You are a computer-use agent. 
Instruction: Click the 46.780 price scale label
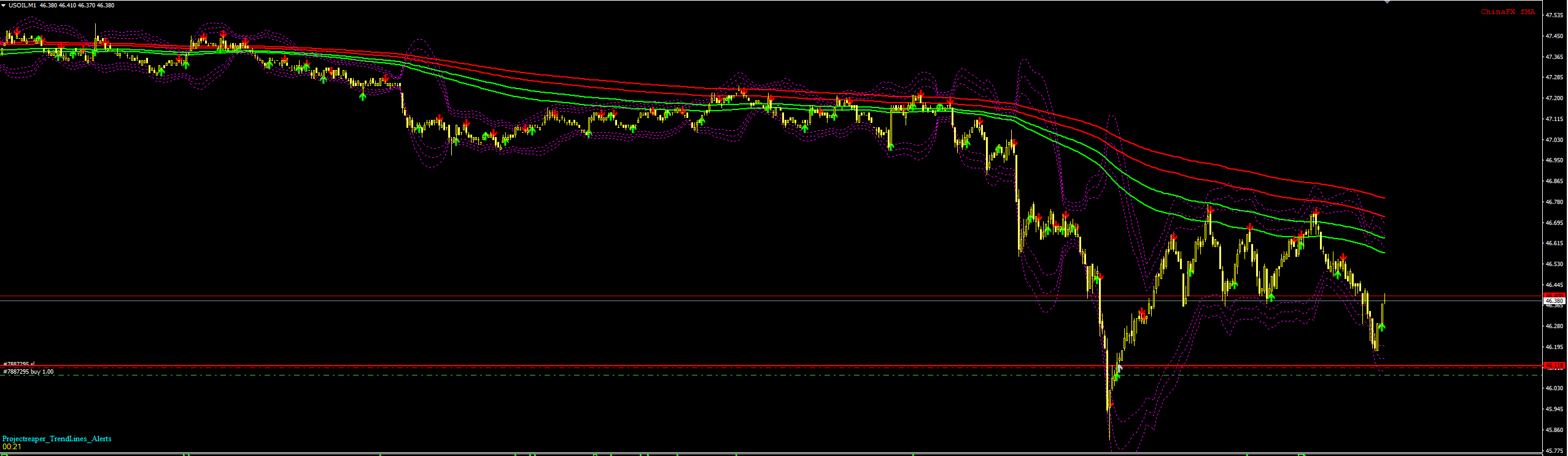tap(1554, 202)
